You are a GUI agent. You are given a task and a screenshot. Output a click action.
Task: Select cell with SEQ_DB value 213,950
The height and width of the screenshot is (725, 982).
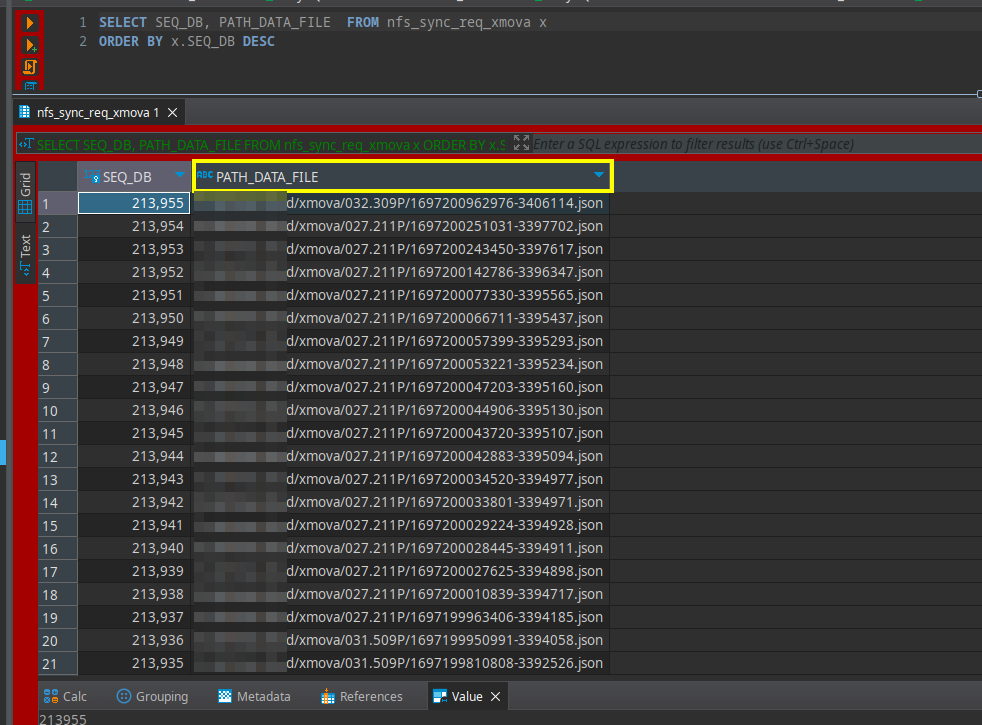[133, 318]
